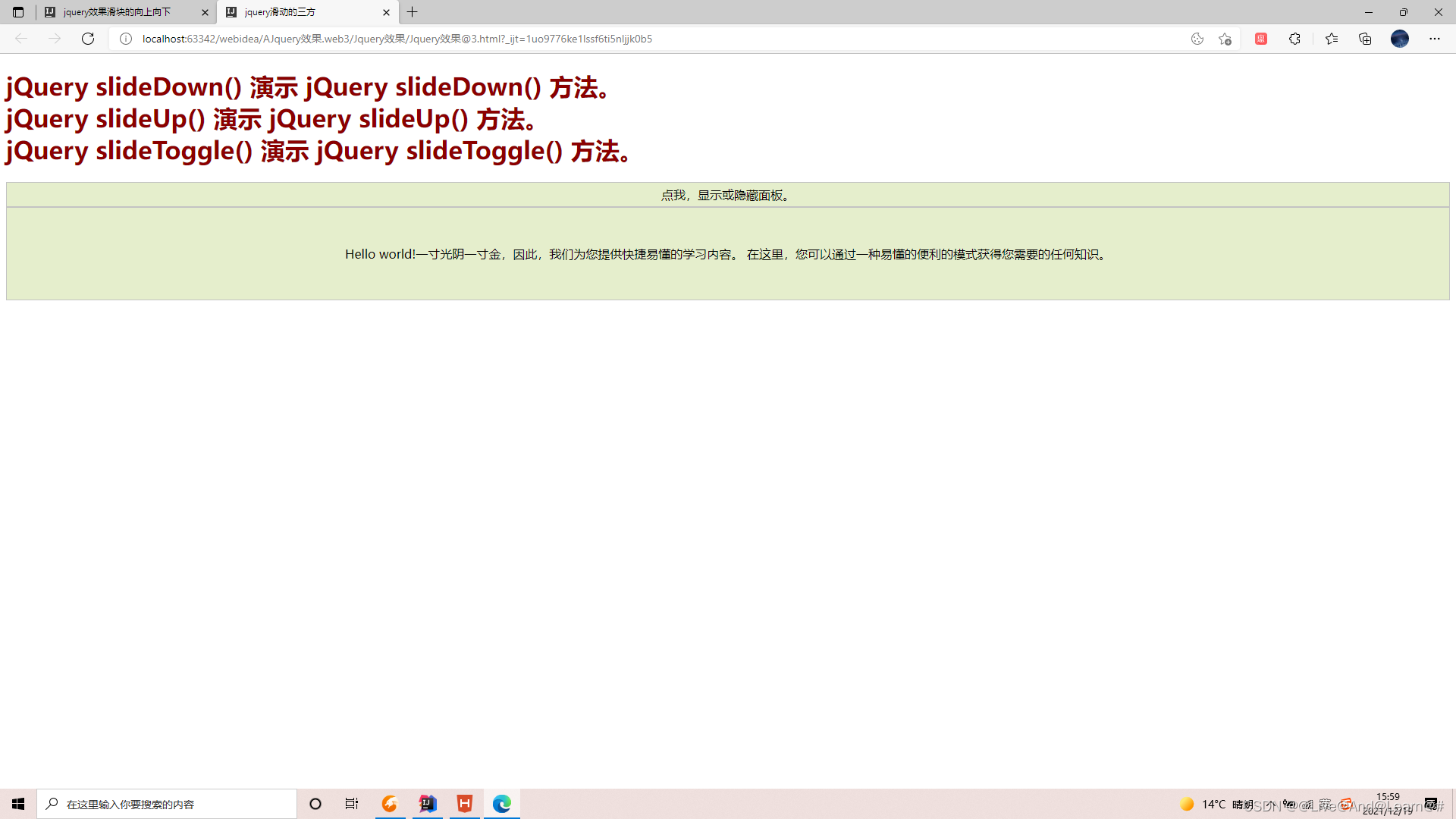
Task: Open the orange browser taskbar icon
Action: point(390,804)
